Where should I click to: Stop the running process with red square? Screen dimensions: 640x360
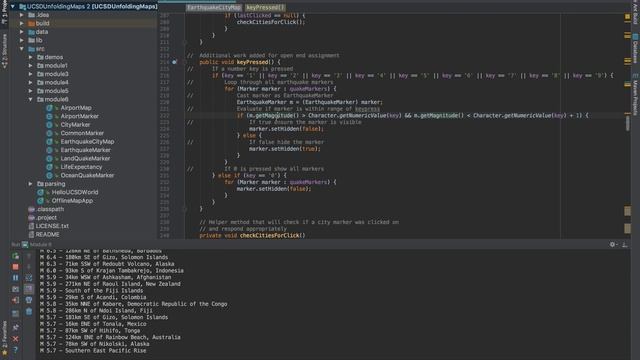click(x=16, y=267)
